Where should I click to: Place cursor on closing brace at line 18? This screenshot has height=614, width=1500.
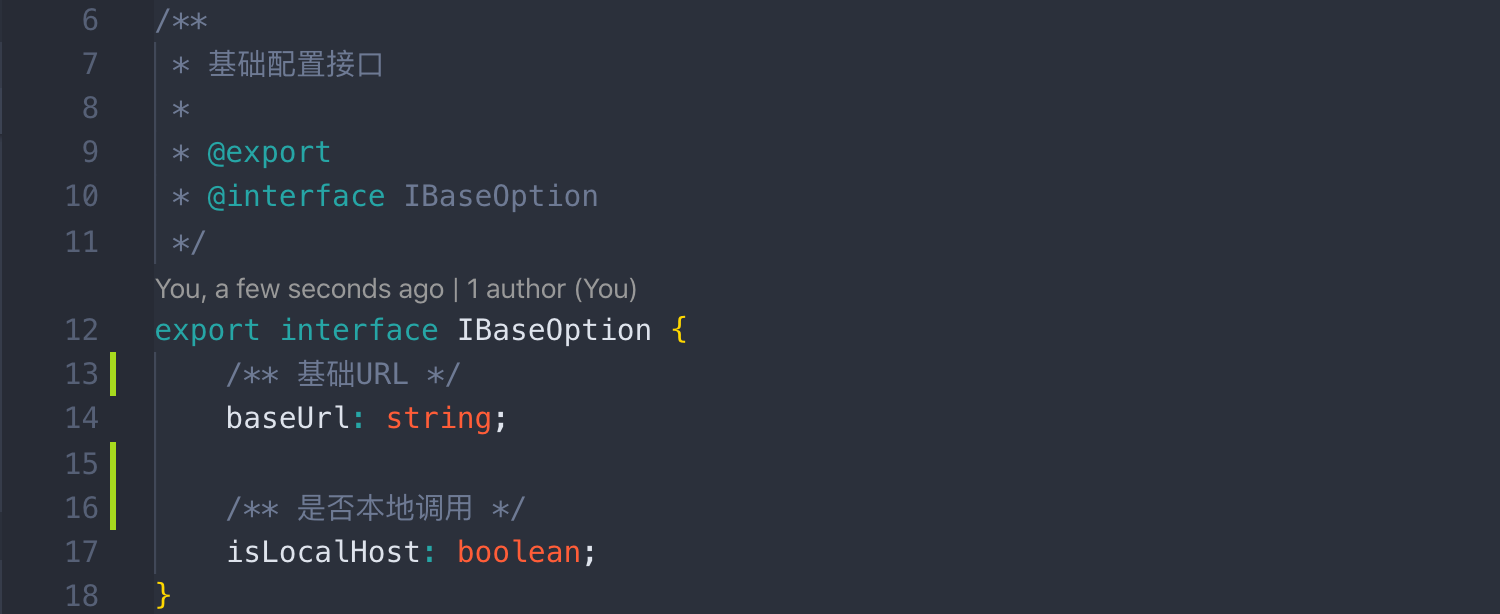(164, 596)
